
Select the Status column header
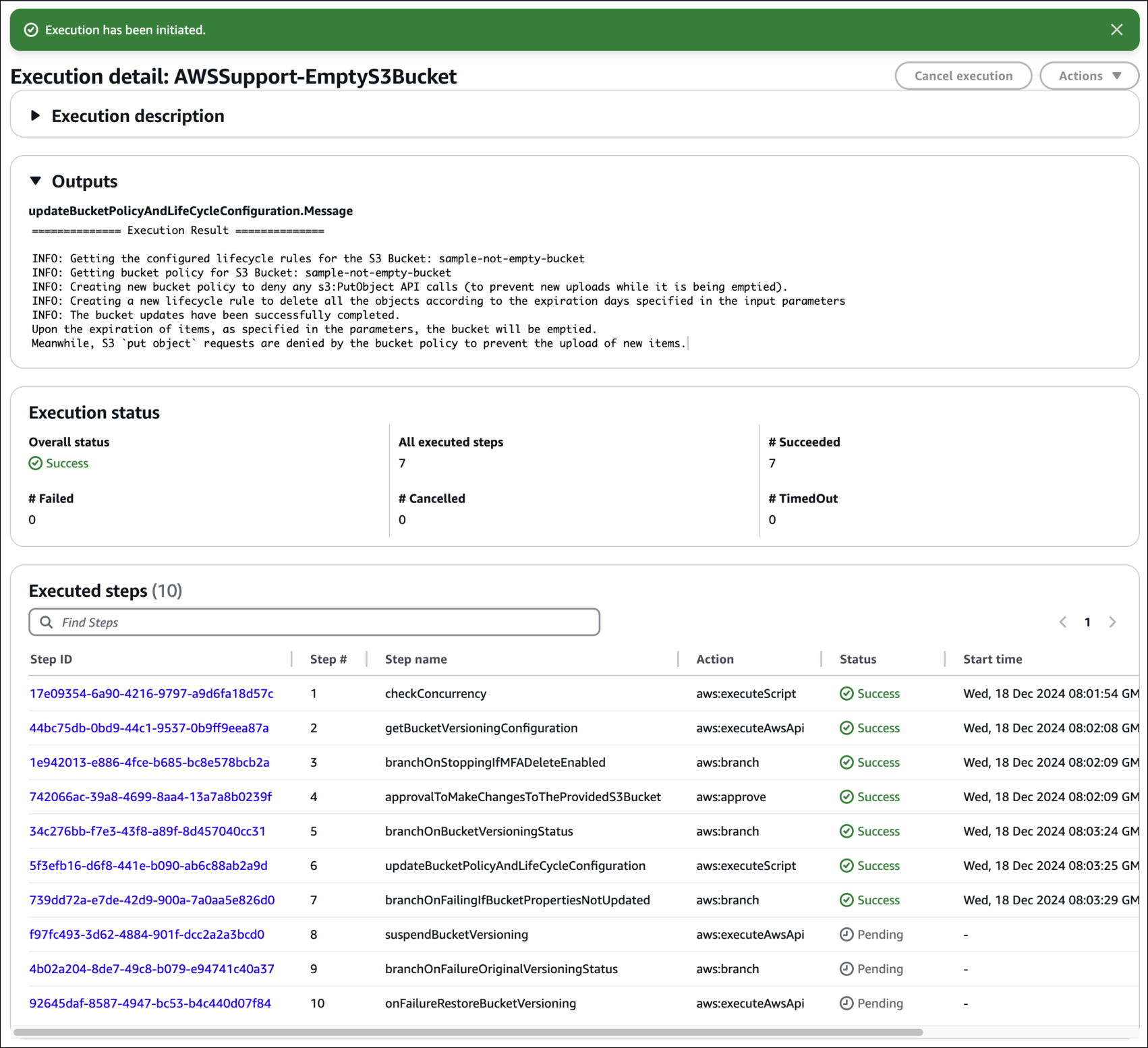pyautogui.click(x=857, y=659)
